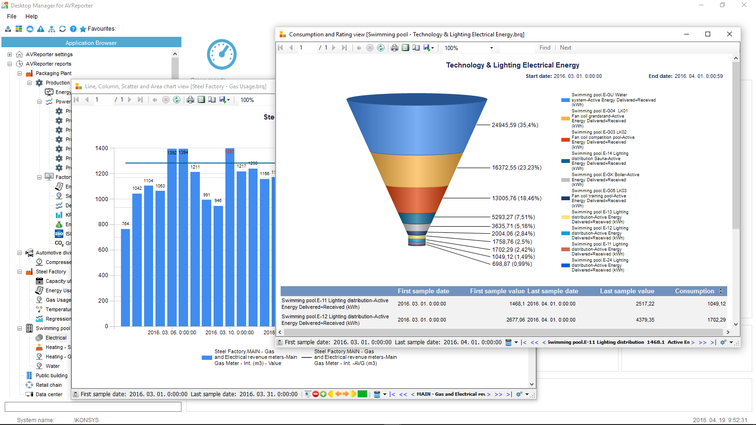Select Retail chain in the tree

click(49, 385)
